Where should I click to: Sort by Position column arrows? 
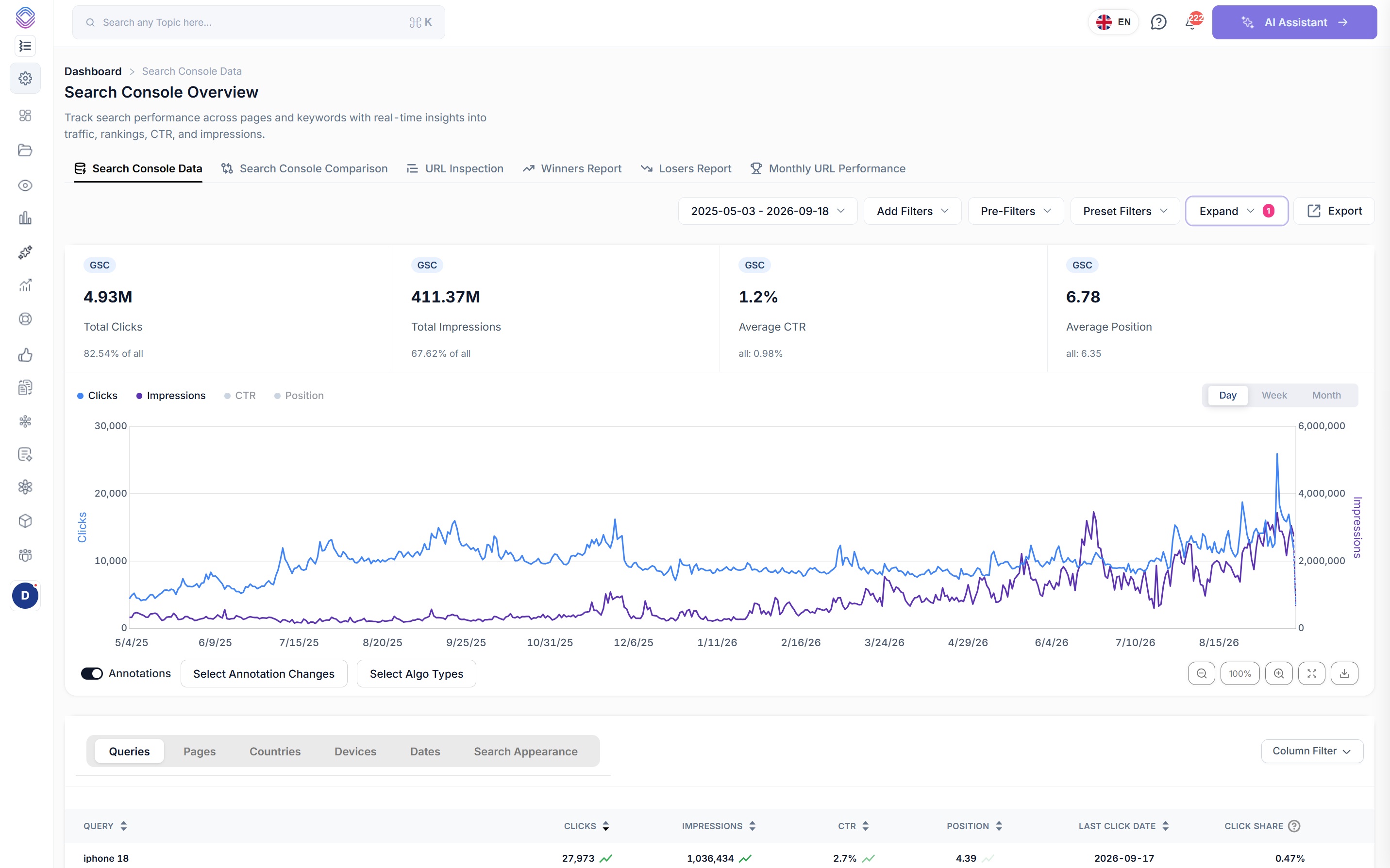tap(999, 826)
